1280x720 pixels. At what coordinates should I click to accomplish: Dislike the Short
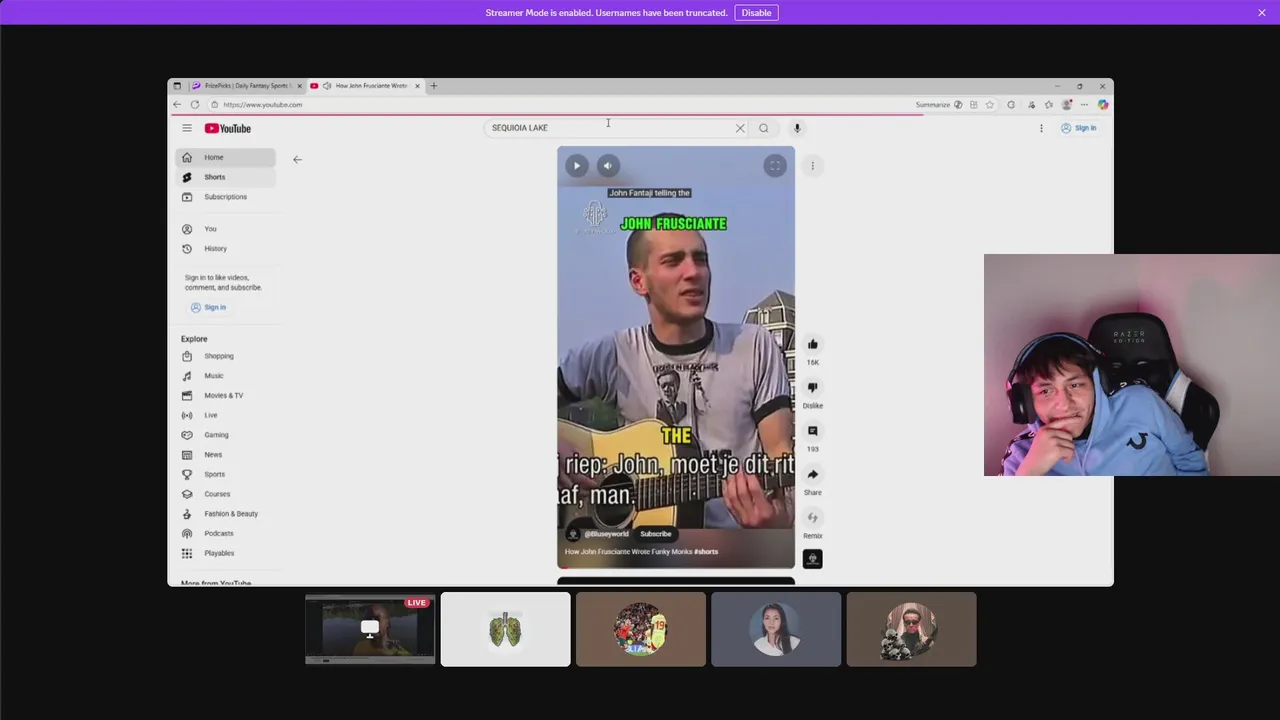813,387
